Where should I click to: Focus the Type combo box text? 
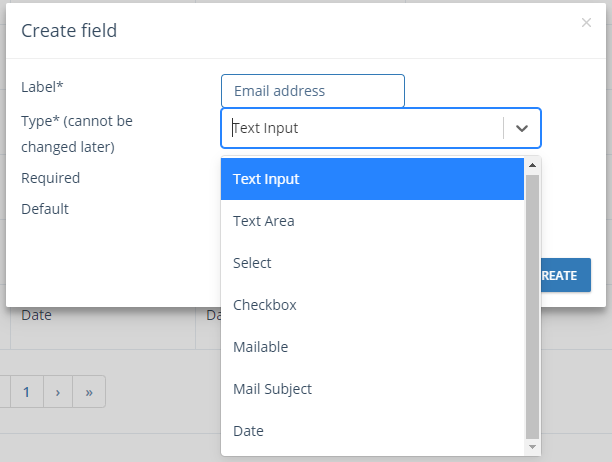coord(362,128)
